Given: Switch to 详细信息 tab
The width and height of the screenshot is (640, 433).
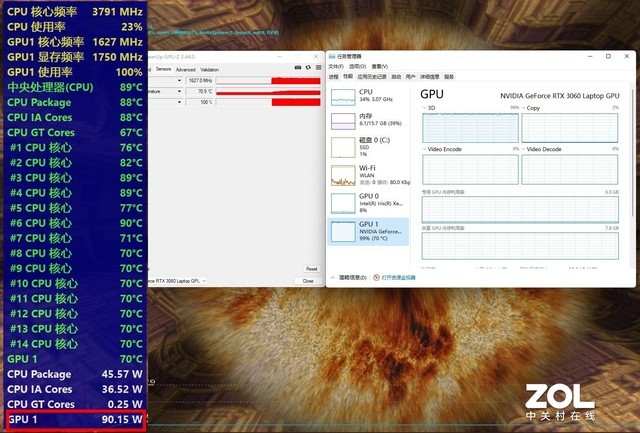Looking at the screenshot, I should [429, 77].
